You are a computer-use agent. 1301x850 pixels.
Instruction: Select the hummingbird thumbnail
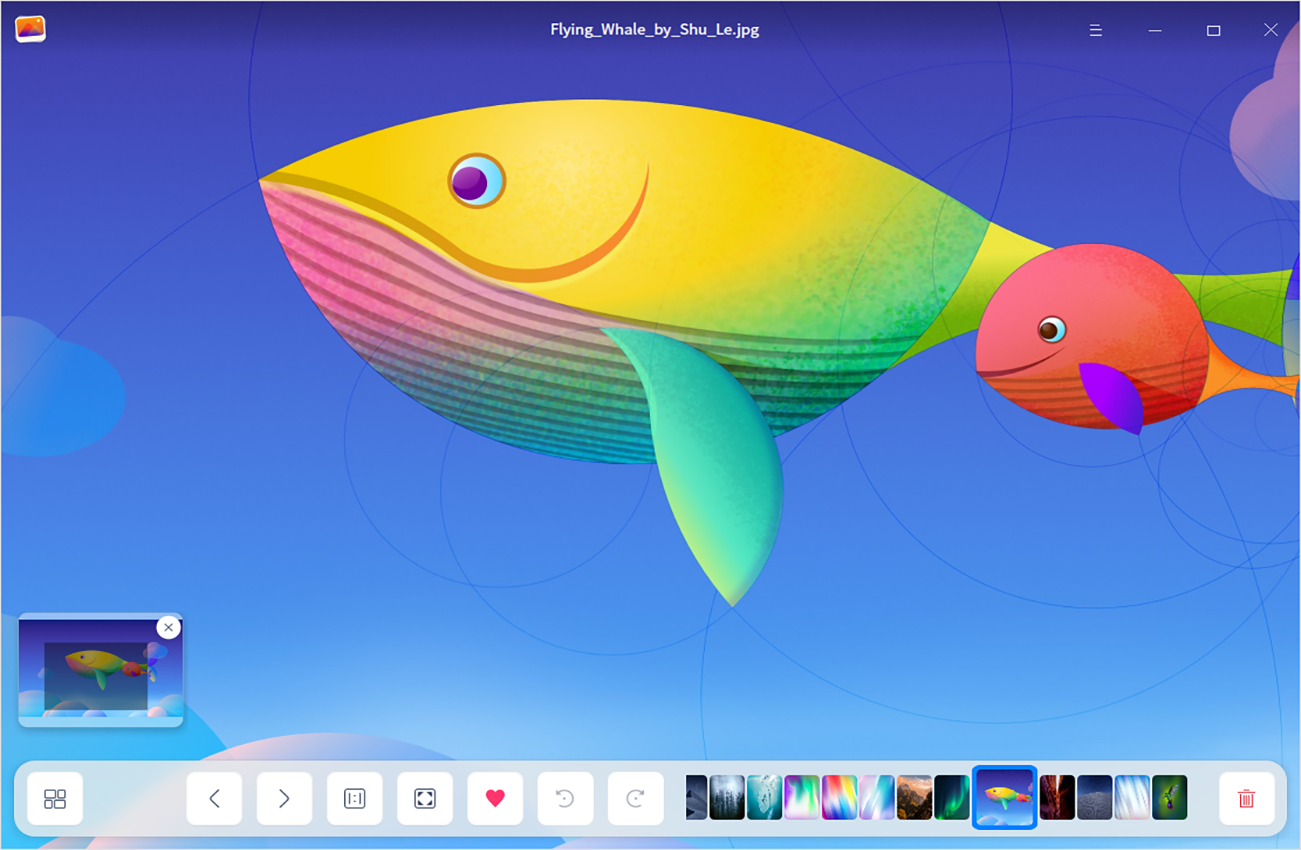(1170, 798)
